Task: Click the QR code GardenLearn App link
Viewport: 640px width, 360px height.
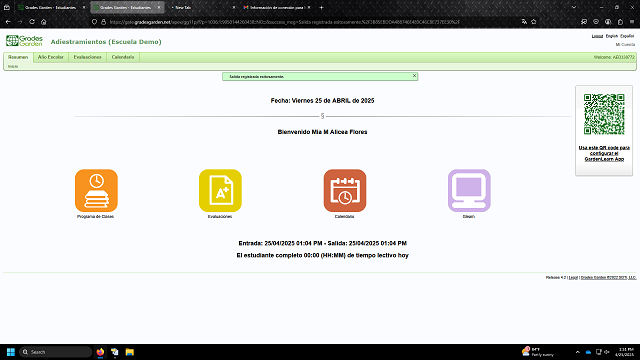Action: 604,153
